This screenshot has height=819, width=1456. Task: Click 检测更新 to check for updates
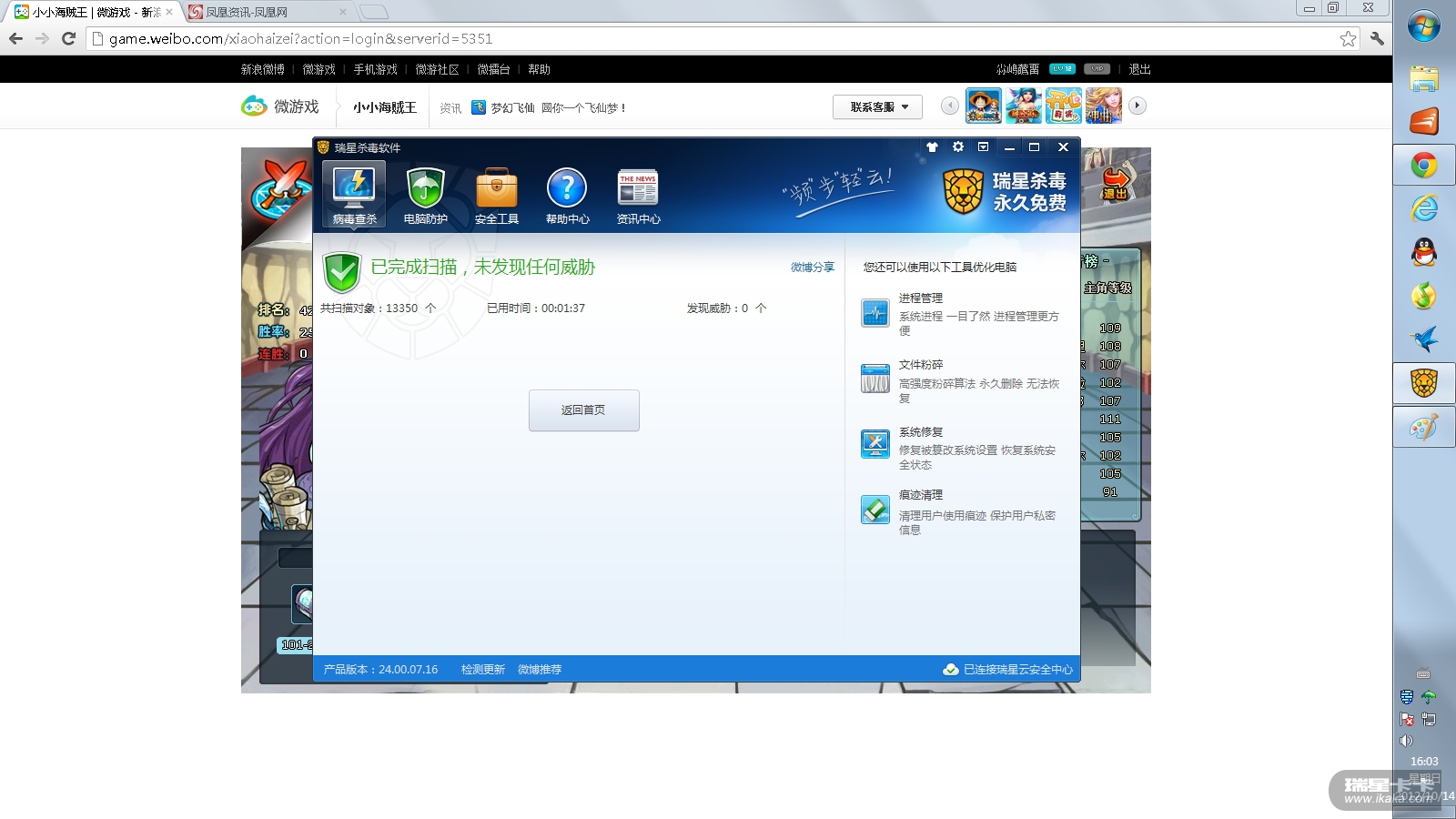pyautogui.click(x=483, y=670)
